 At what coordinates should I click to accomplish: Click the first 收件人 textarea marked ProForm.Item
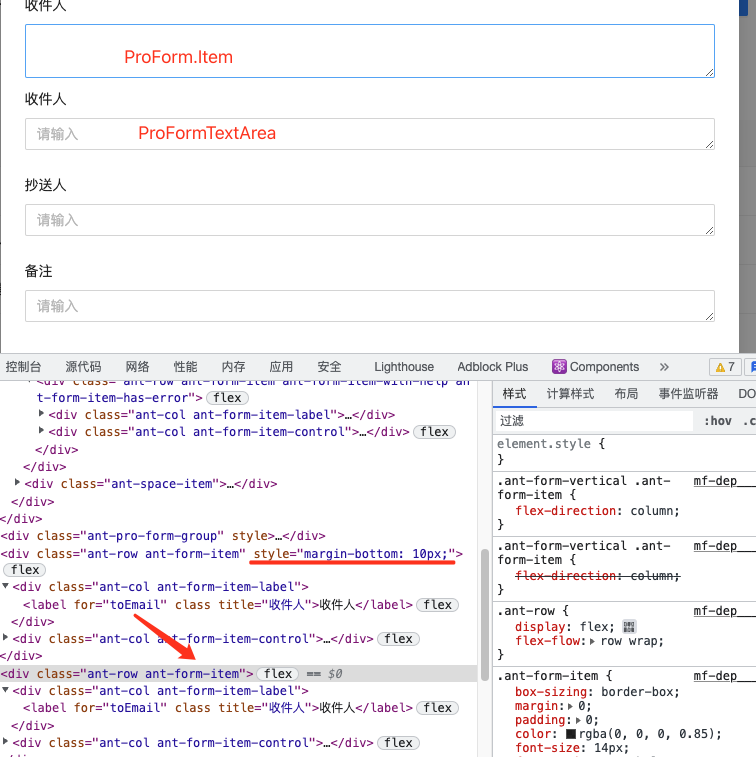click(370, 51)
